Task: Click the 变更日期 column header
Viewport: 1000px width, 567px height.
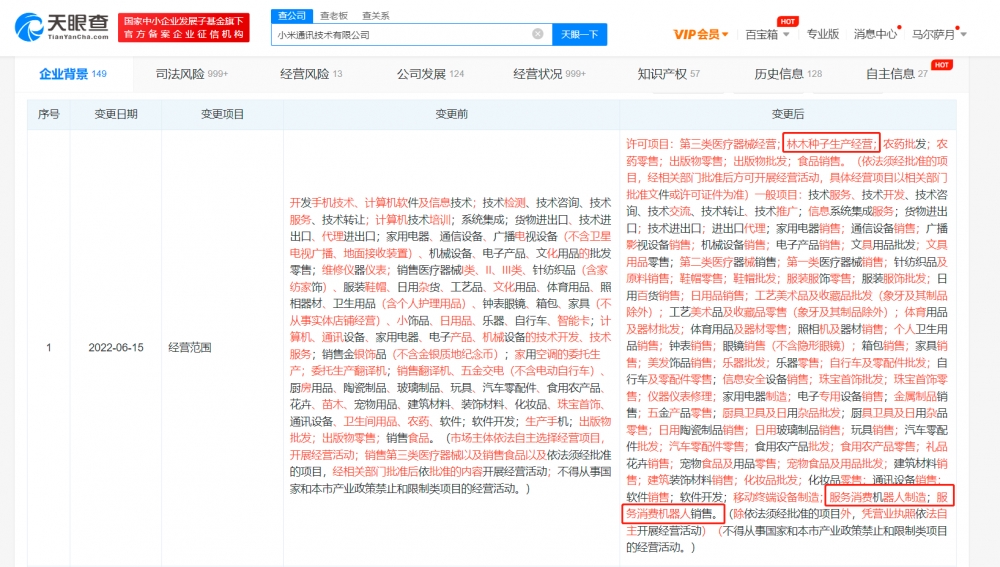Action: coord(116,114)
